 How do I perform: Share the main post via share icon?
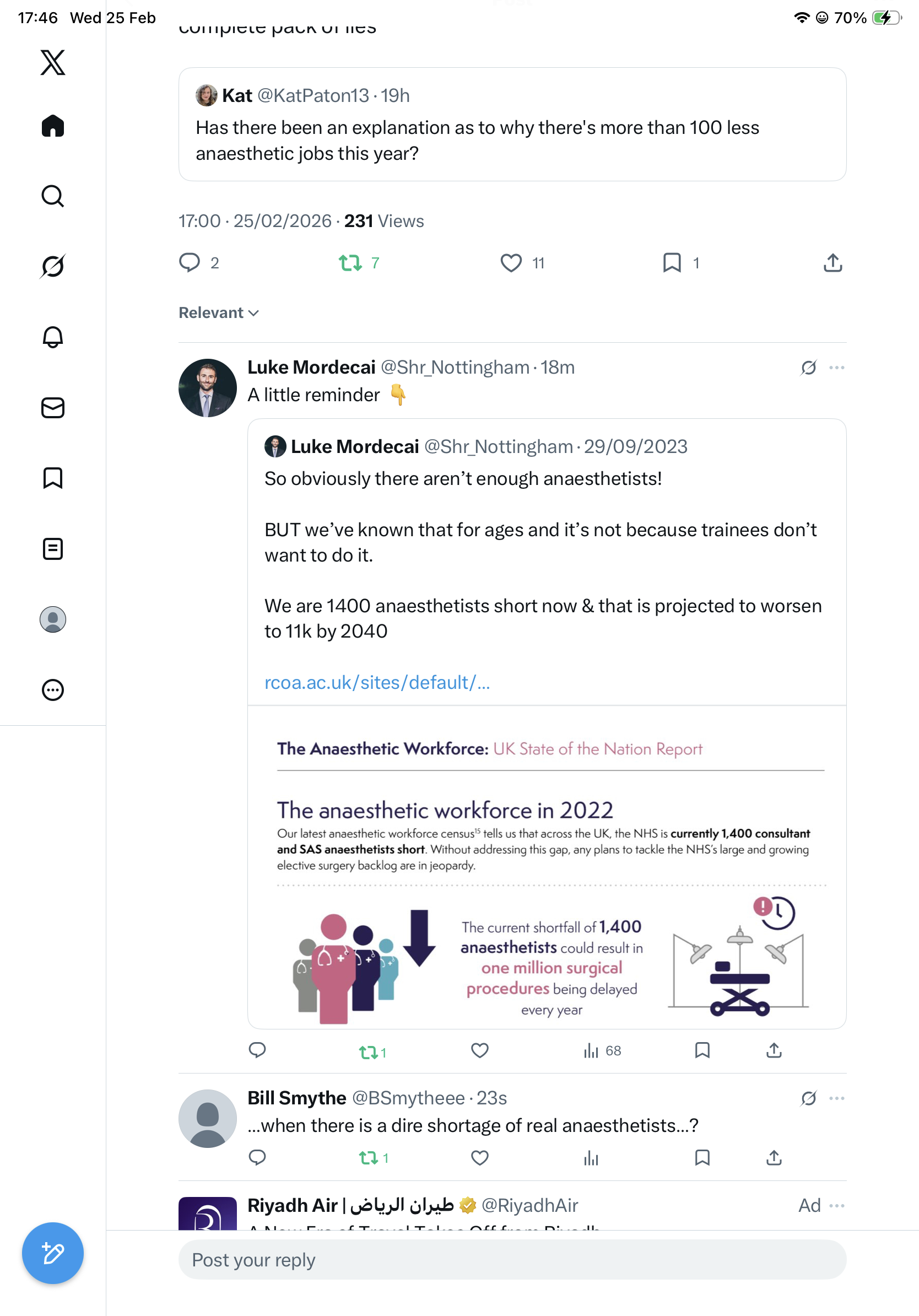tap(832, 263)
